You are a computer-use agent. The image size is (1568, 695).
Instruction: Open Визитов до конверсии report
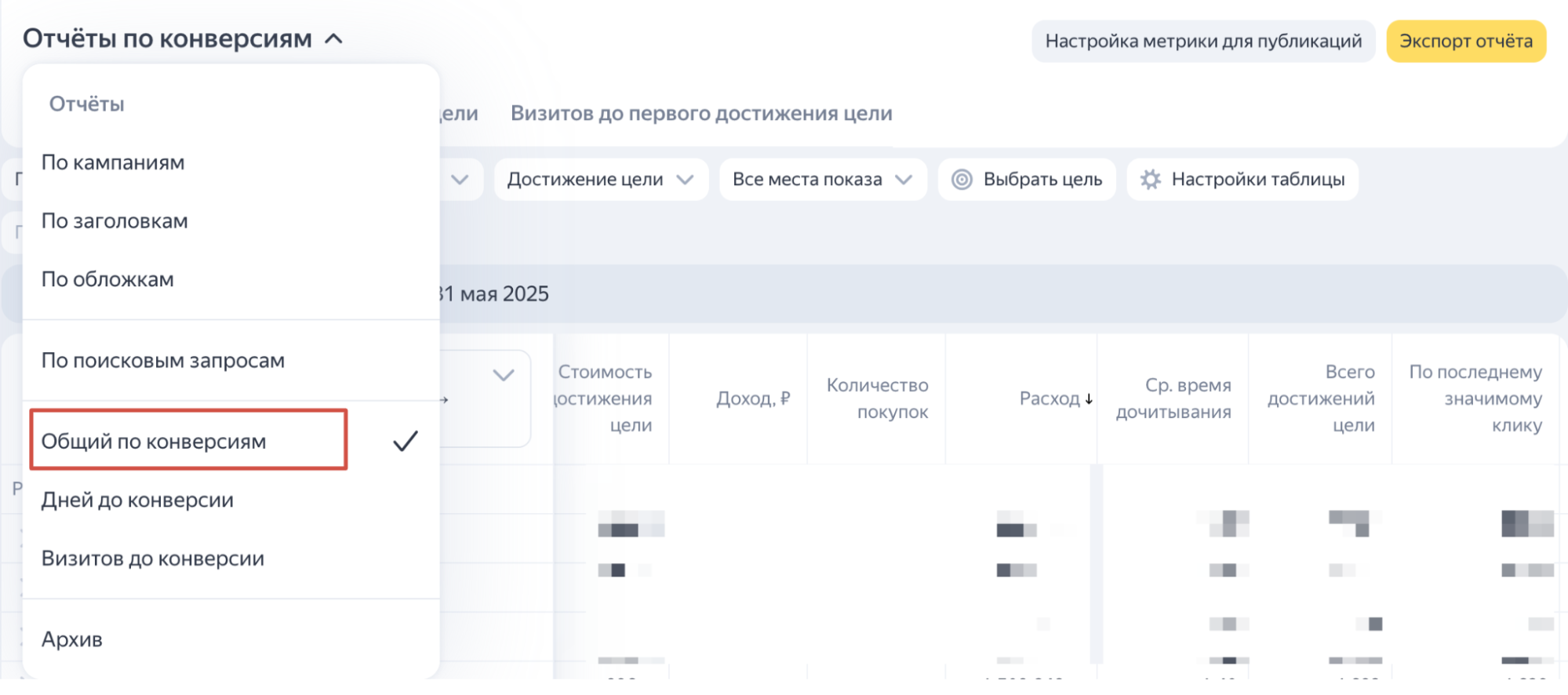pos(231,559)
